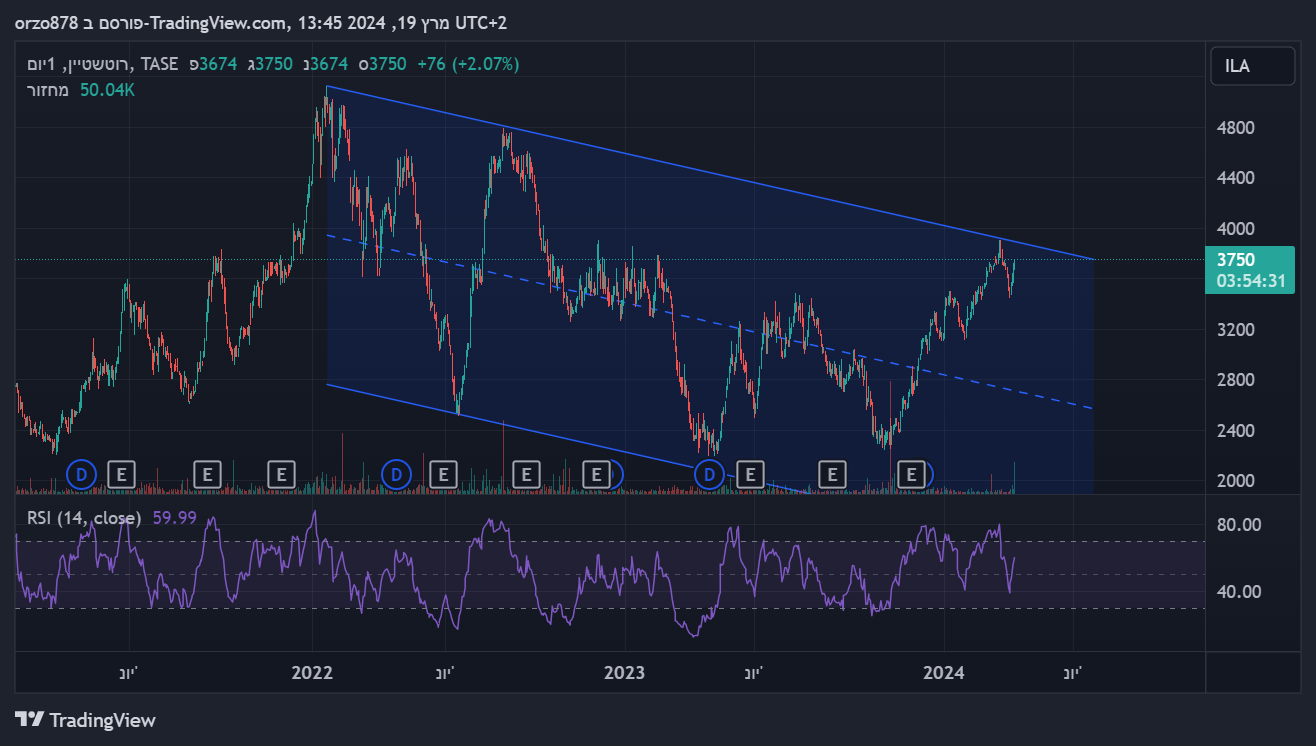
Task: Select the D dividend marker before 2022
Action: 82,474
